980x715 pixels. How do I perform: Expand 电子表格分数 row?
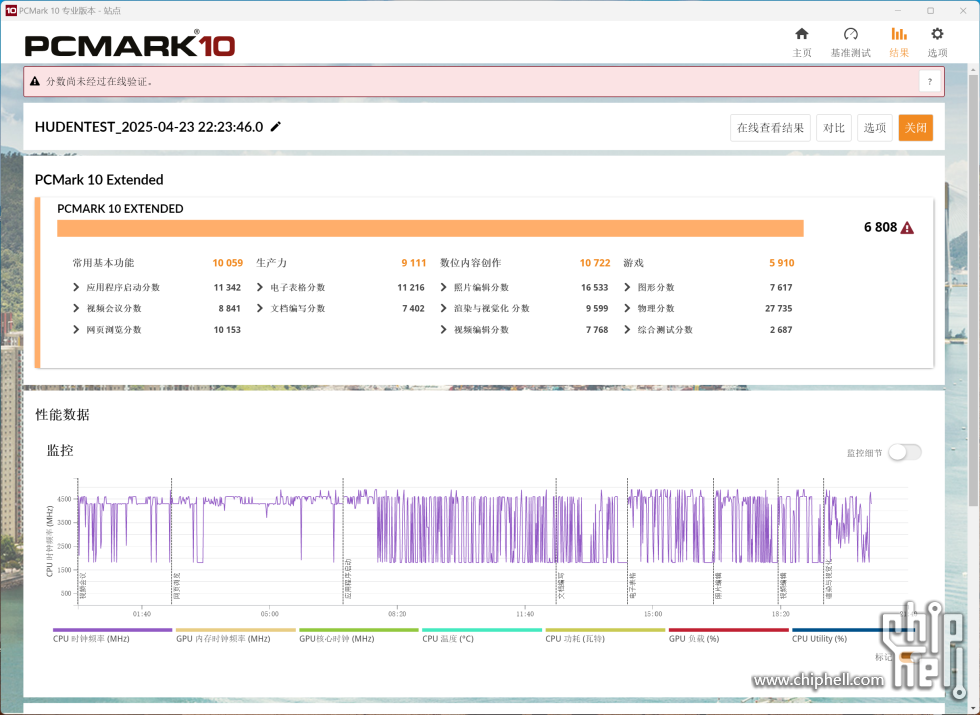click(x=260, y=287)
